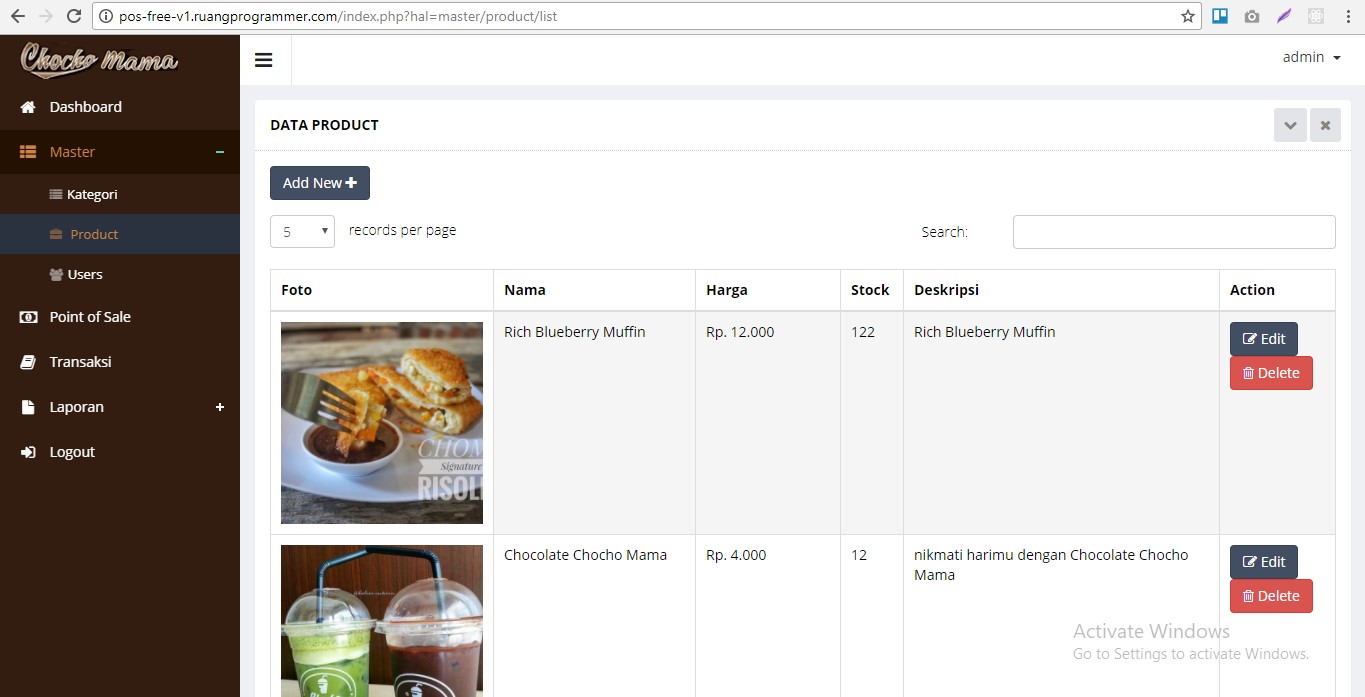Screen dimensions: 1365x697
Task: Click description nikmati harimu dengan Chocolate
Action: [x=1051, y=565]
